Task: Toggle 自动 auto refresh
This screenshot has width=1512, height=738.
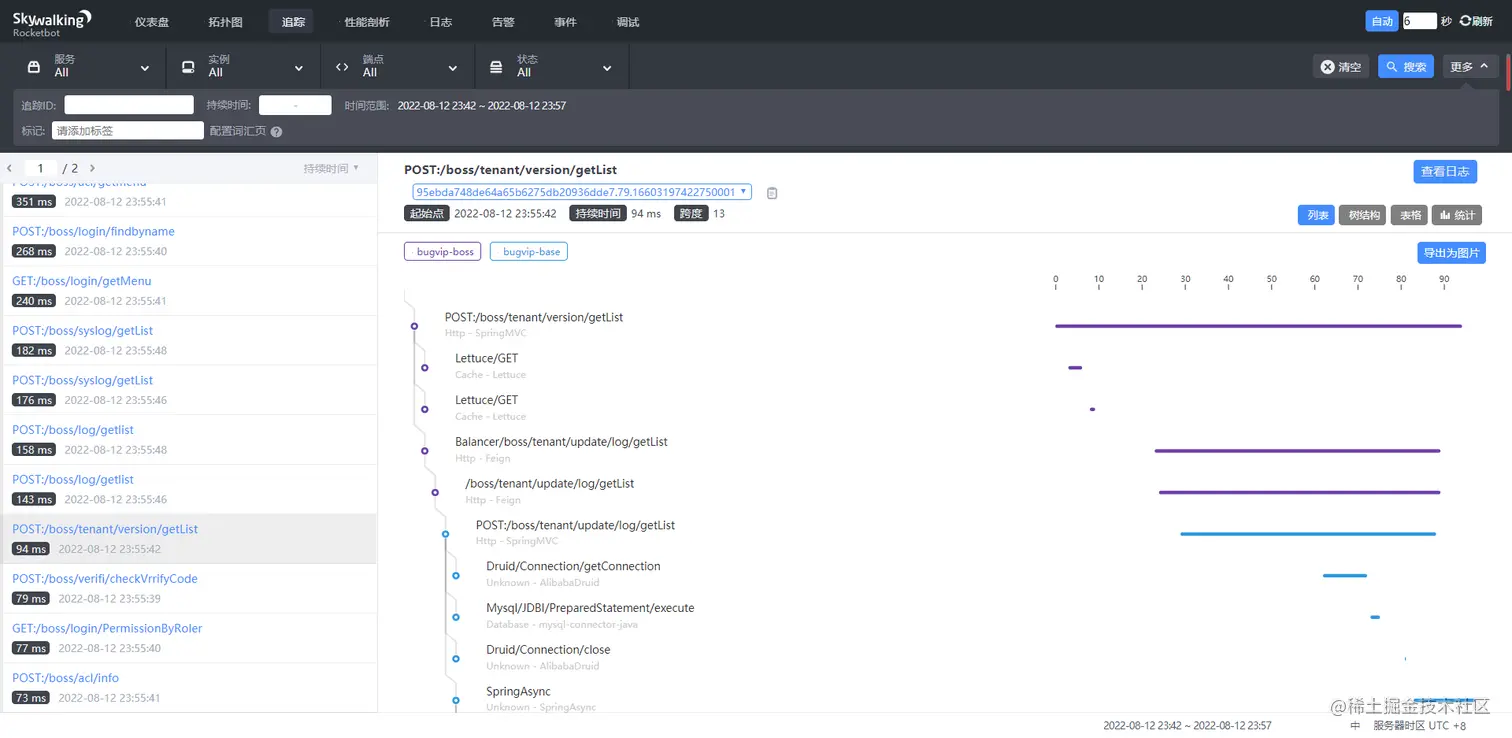Action: pos(1382,21)
